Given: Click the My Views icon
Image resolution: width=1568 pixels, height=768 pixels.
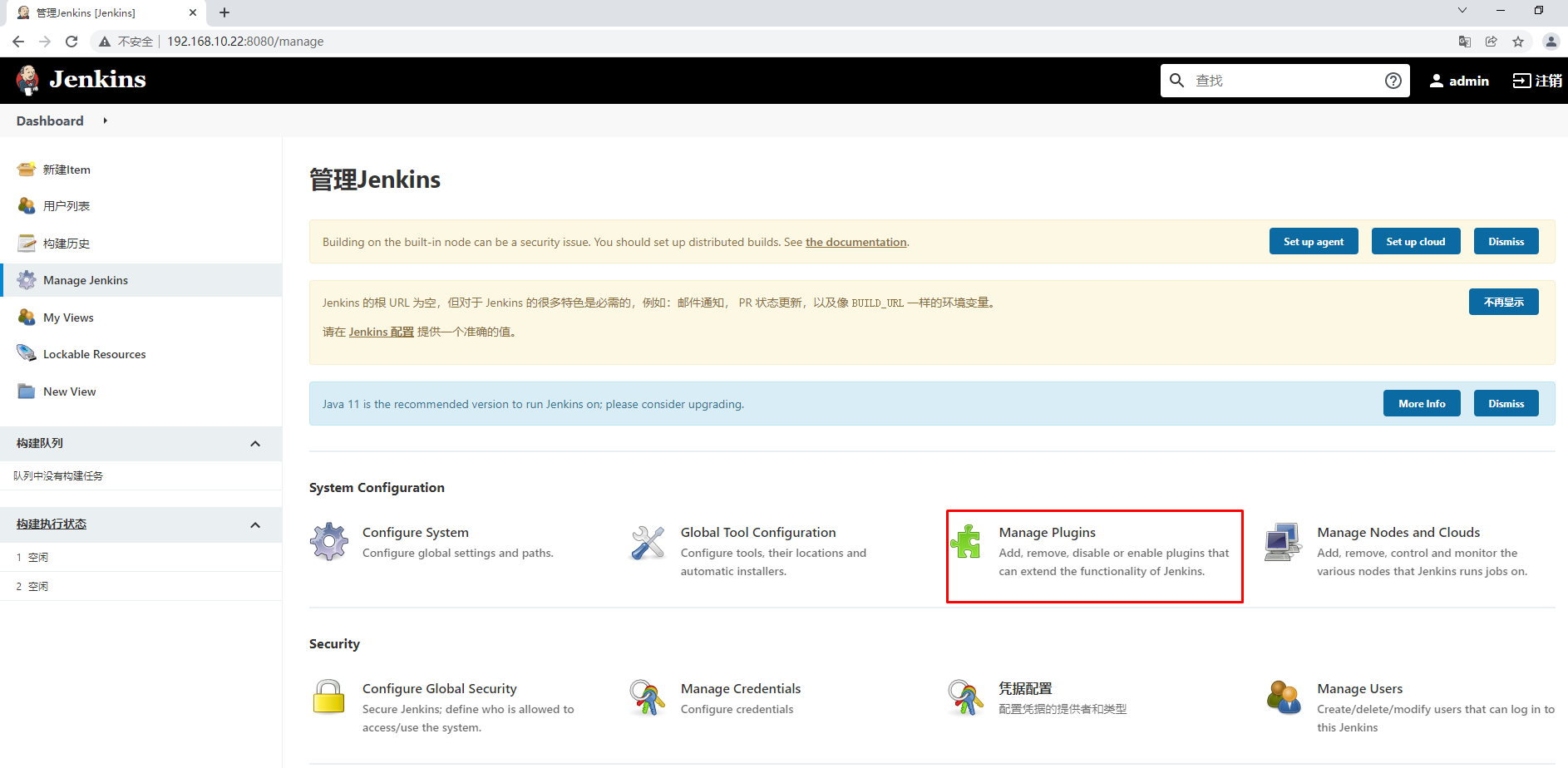Looking at the screenshot, I should (27, 318).
